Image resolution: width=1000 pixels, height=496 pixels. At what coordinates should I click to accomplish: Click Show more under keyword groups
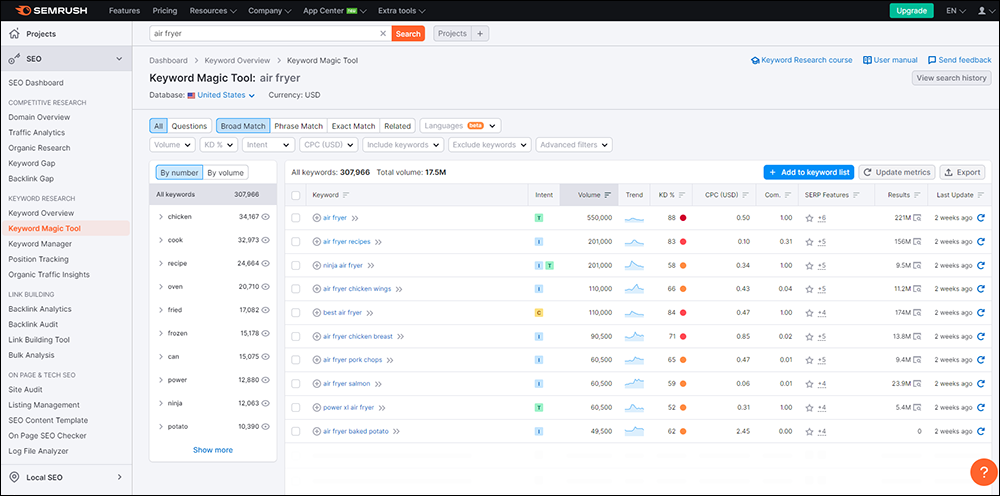point(213,450)
